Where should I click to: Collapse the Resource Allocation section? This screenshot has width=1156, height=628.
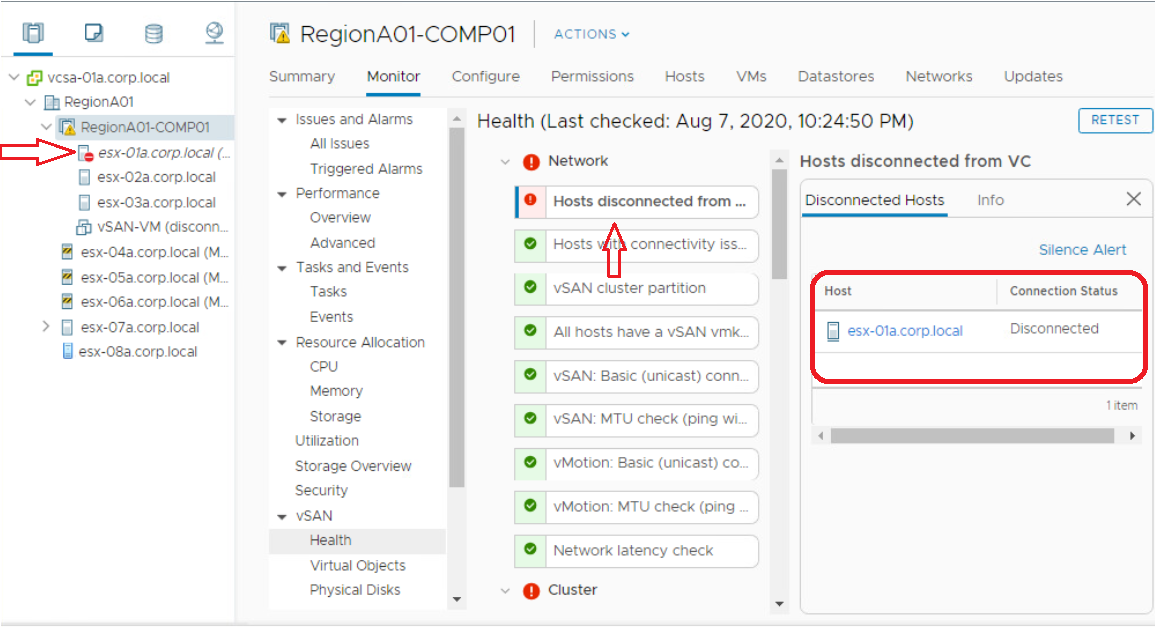(x=282, y=343)
